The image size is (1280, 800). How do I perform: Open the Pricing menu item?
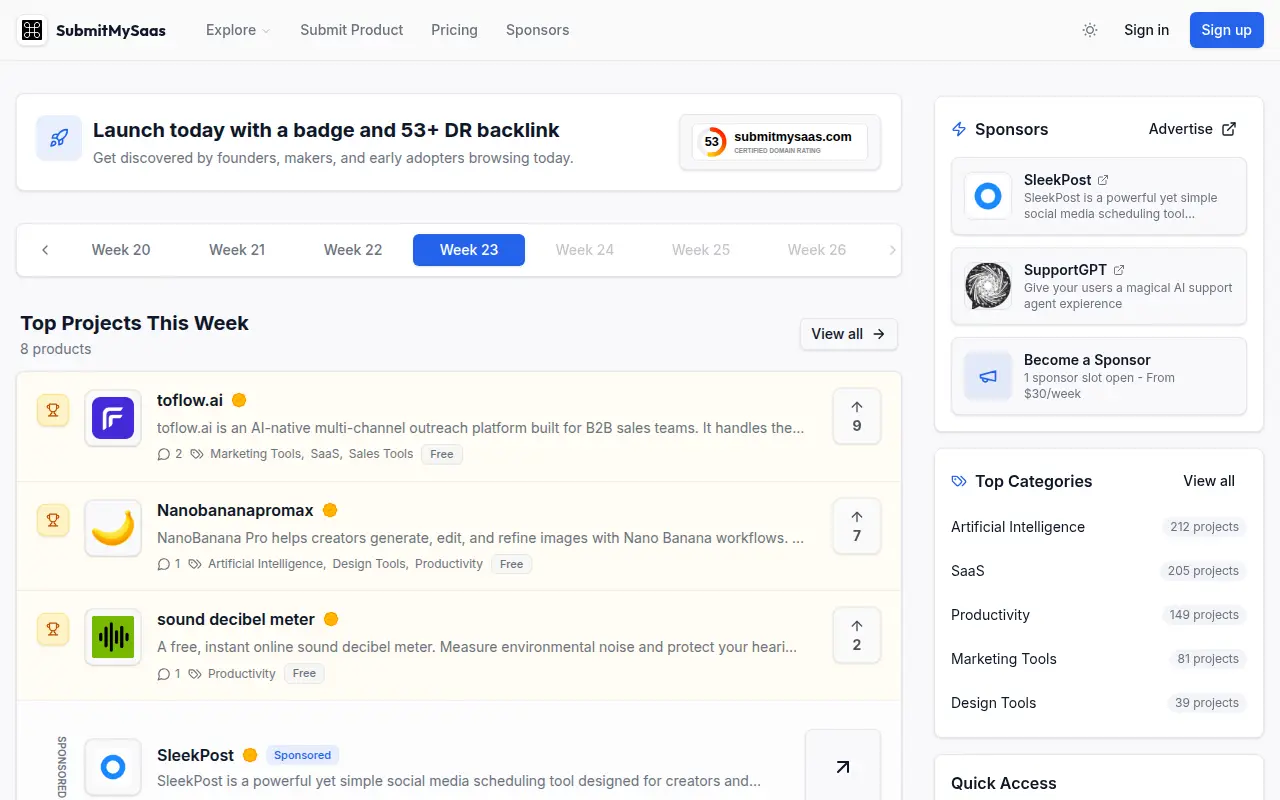(454, 30)
